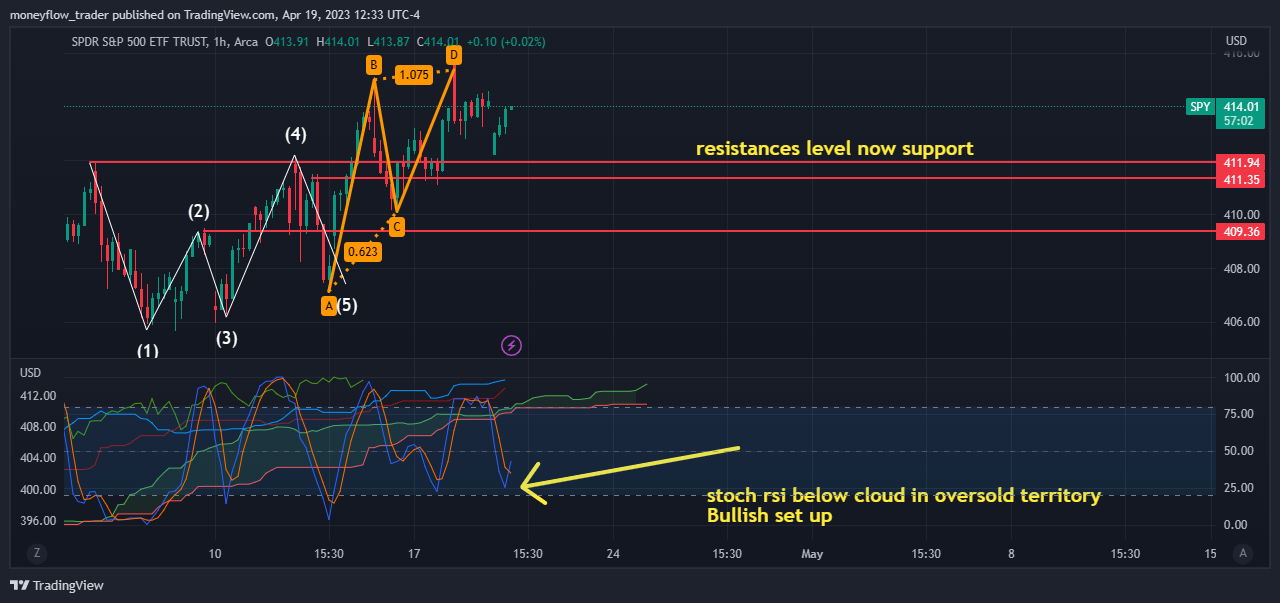Click the 100.00 indicator axis value
Viewport: 1280px width, 603px height.
1240,378
